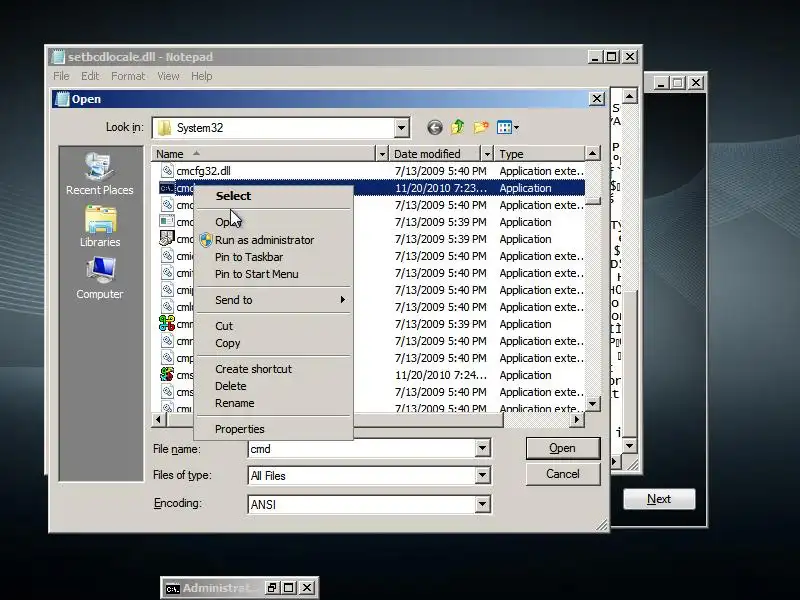The width and height of the screenshot is (800, 600).
Task: Open Notepad Help menu
Action: (202, 76)
